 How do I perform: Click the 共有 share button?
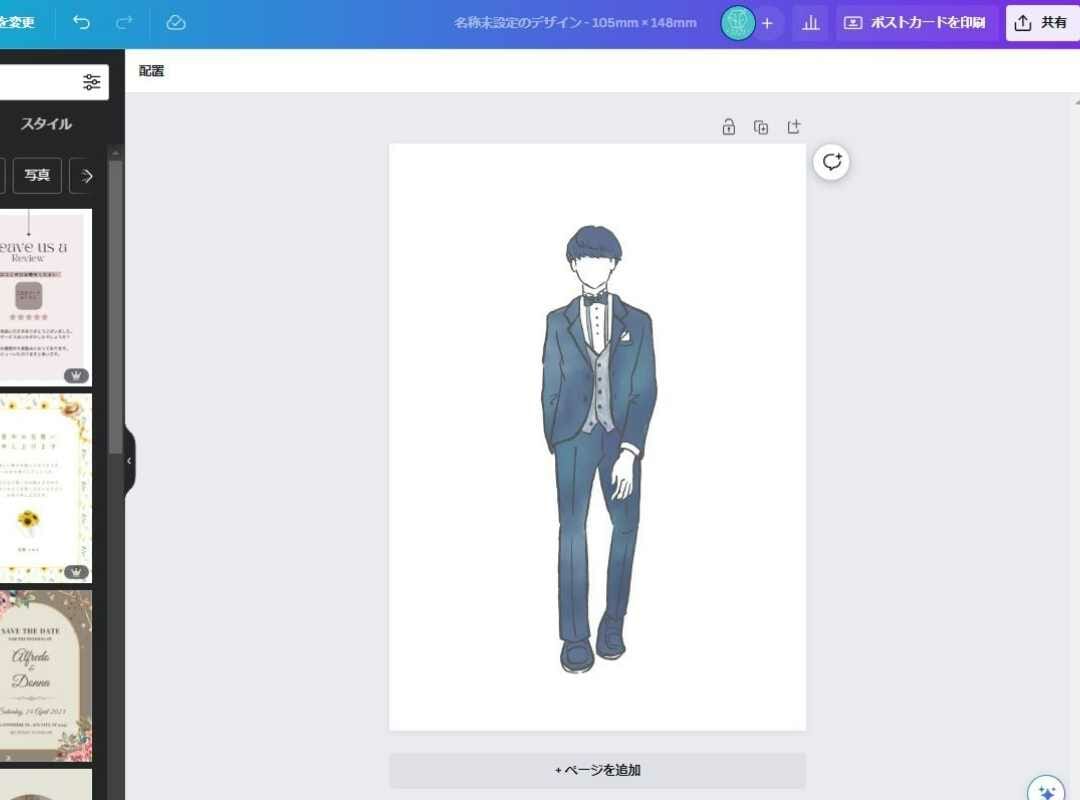point(1042,23)
